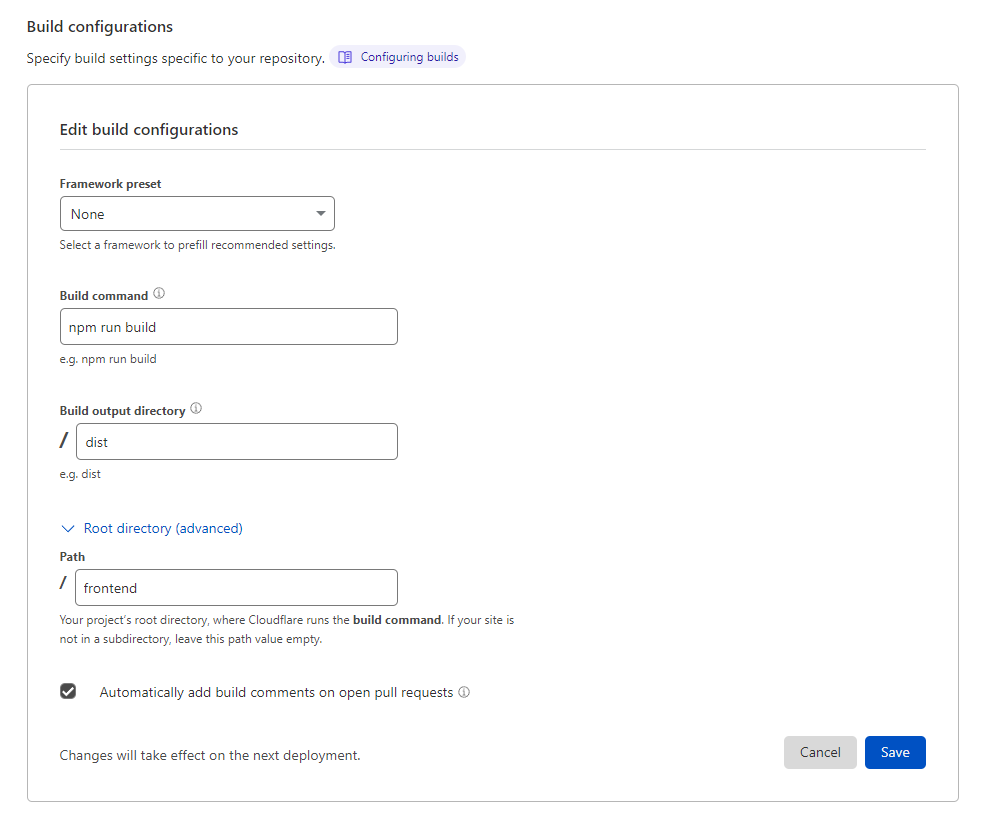Click the 'e.g. dist' hint text
This screenshot has height=828, width=984.
click(x=80, y=474)
